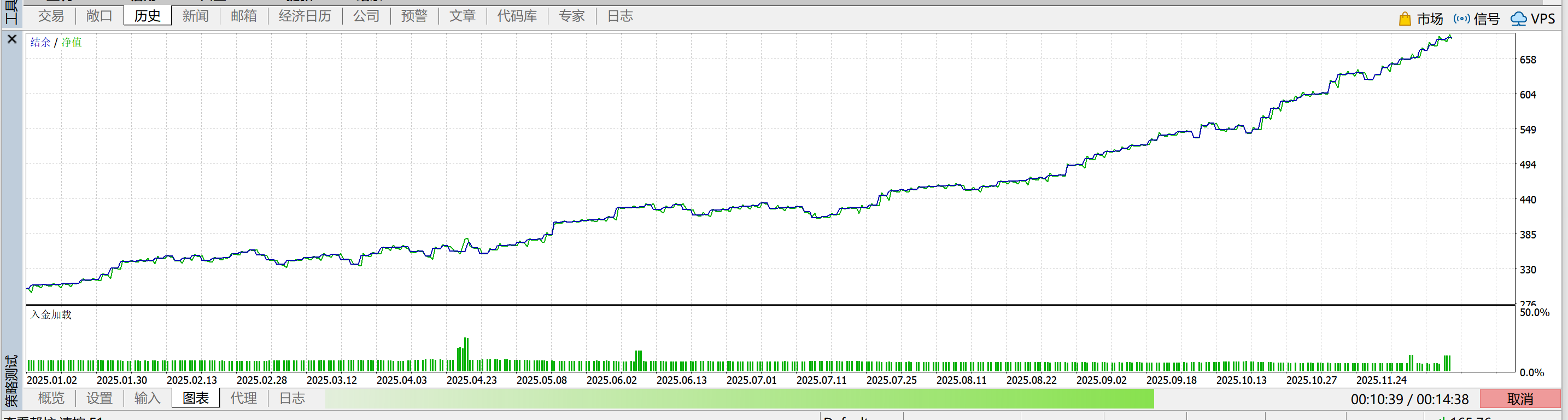
Task: Close the strategy tester panel with the X
Action: click(11, 39)
